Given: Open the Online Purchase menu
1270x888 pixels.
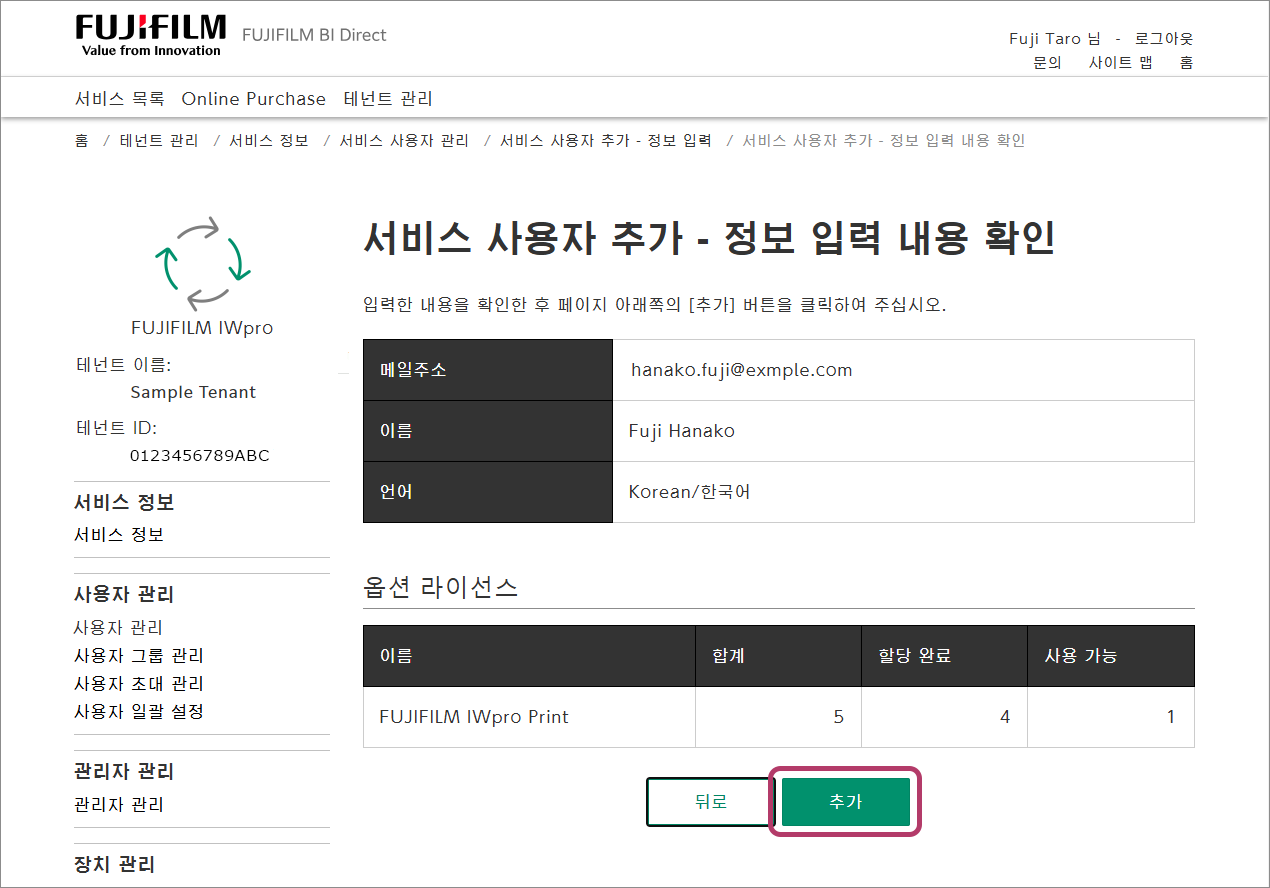Looking at the screenshot, I should tap(253, 99).
